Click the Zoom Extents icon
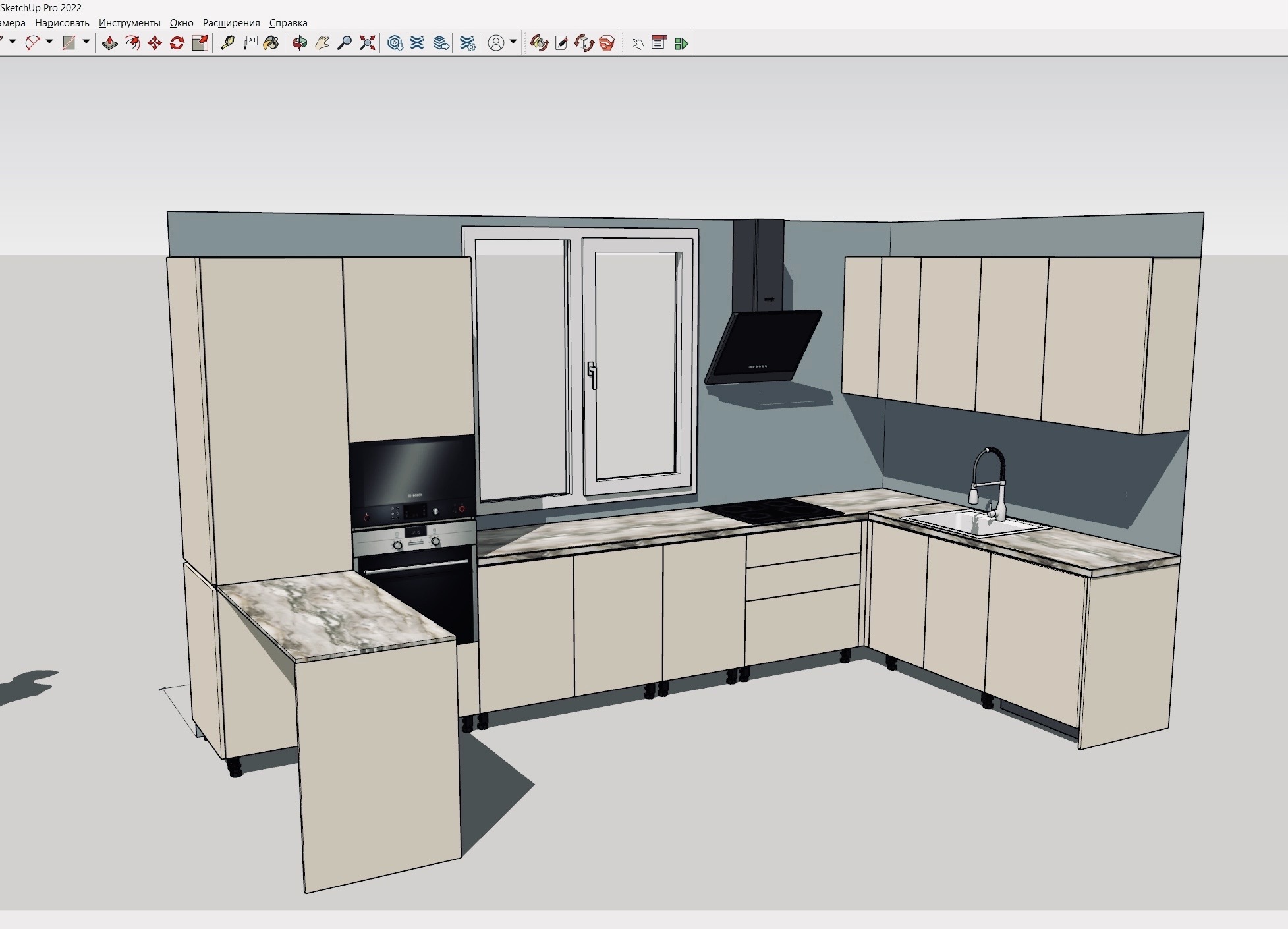The image size is (1288, 929). coord(368,43)
